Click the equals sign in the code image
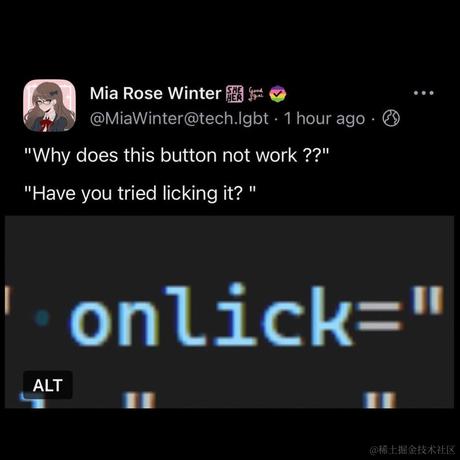The height and width of the screenshot is (460, 460). tap(381, 319)
